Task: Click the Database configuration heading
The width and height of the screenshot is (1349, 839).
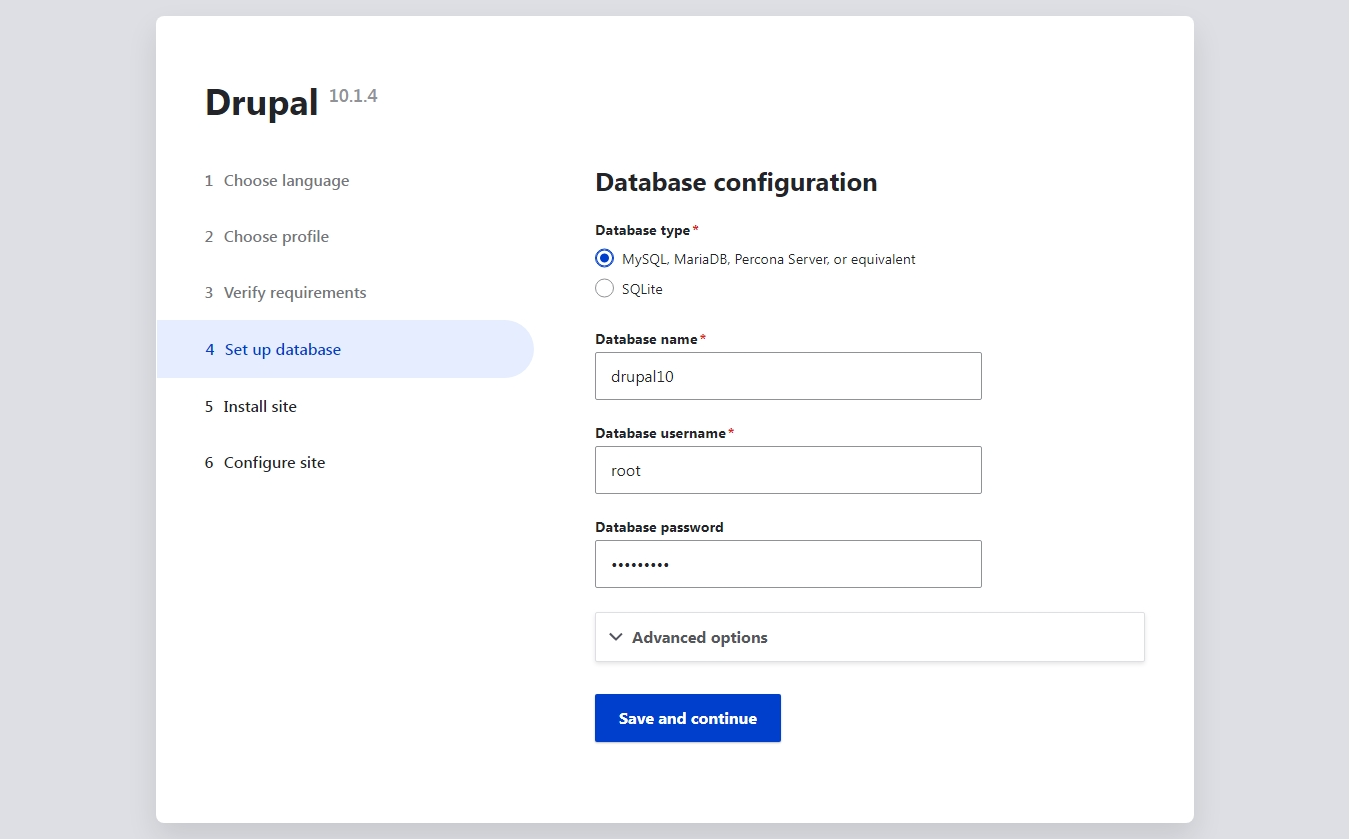Action: tap(736, 182)
